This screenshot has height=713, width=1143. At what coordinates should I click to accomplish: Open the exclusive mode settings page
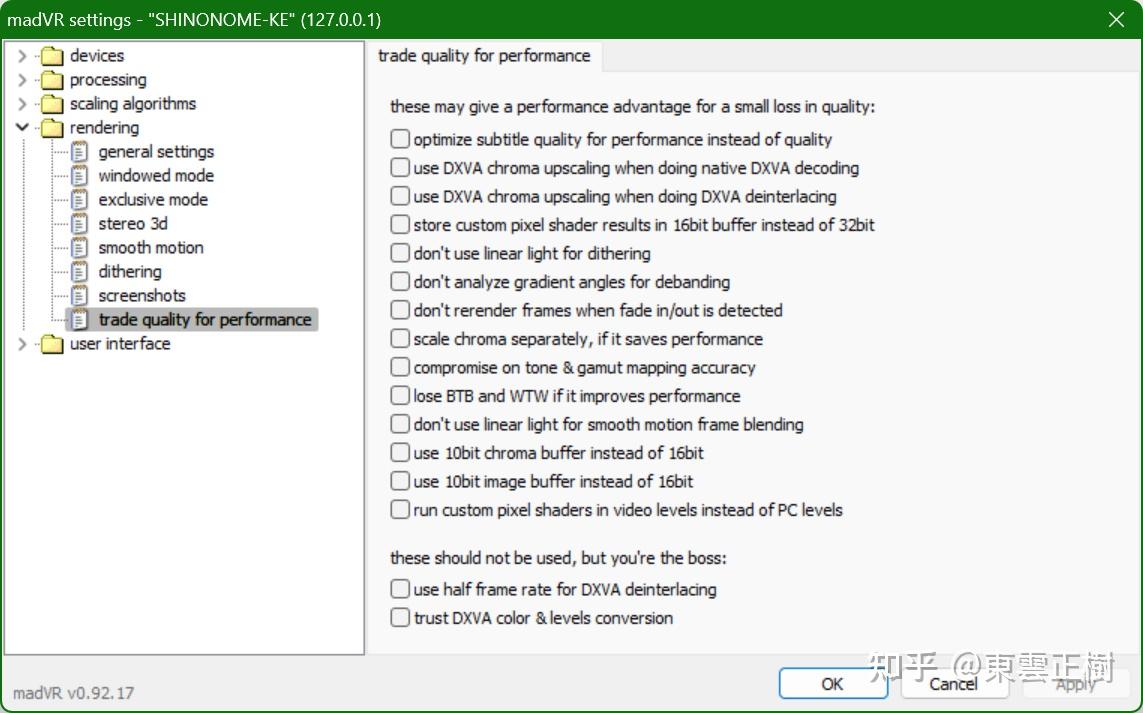coord(153,200)
